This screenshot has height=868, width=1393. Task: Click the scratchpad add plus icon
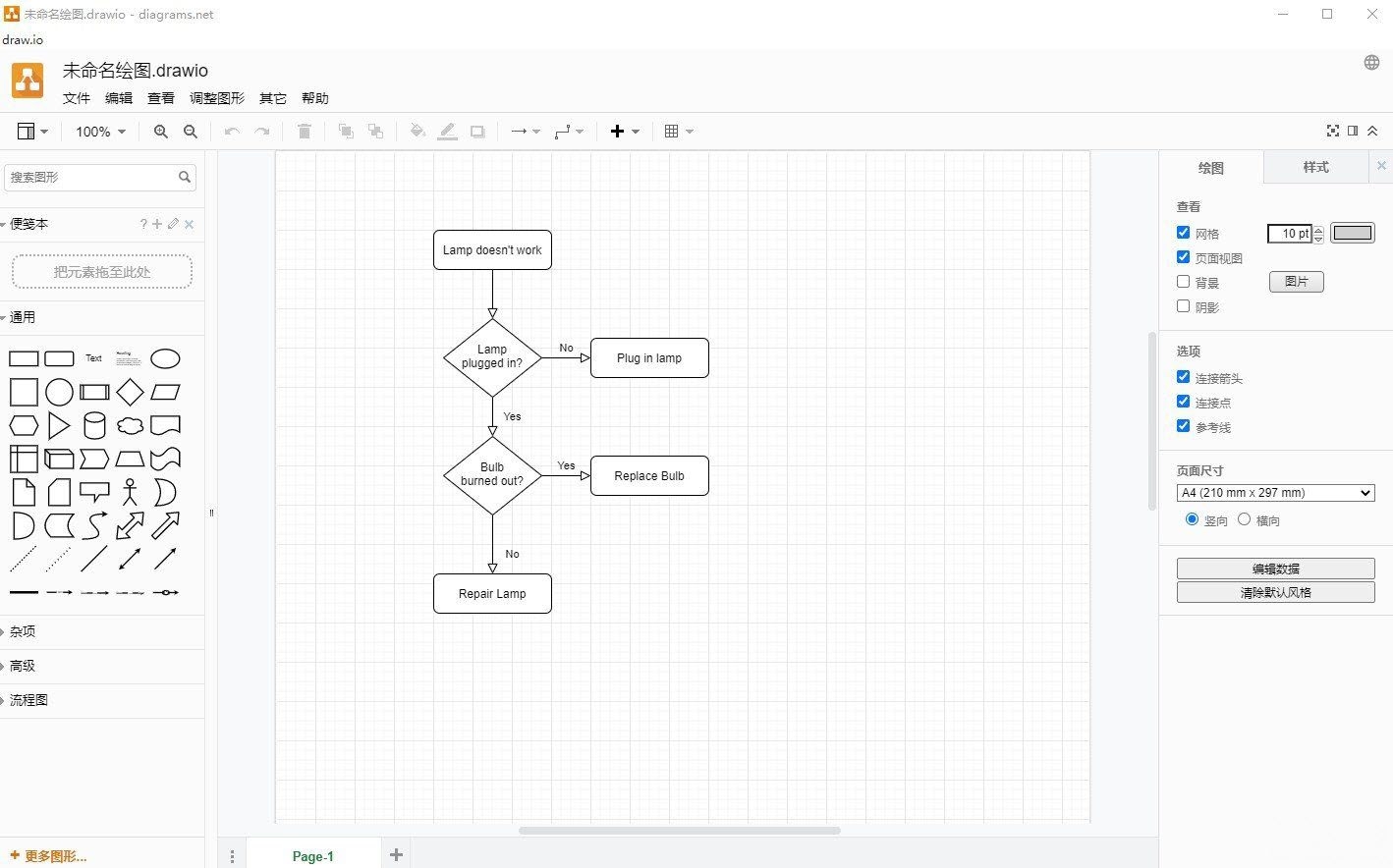[x=157, y=224]
